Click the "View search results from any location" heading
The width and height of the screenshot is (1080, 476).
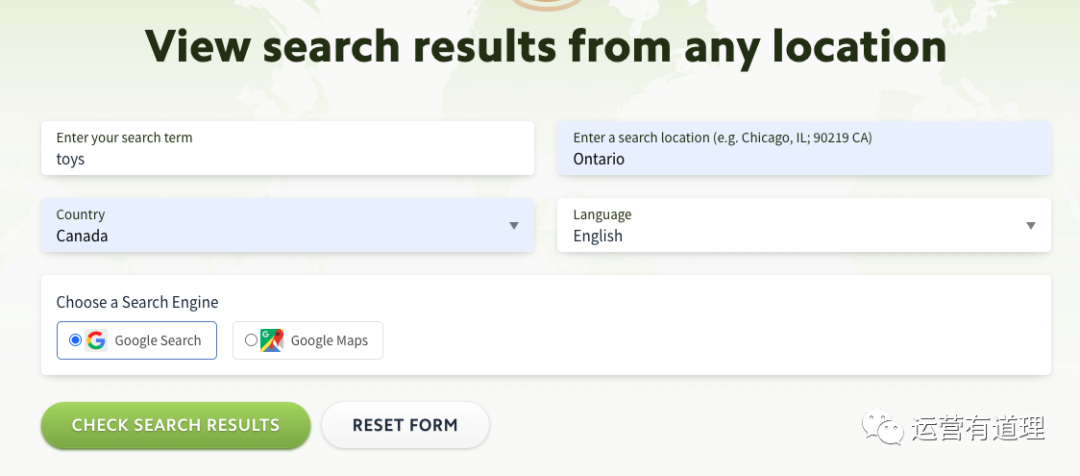(x=546, y=47)
